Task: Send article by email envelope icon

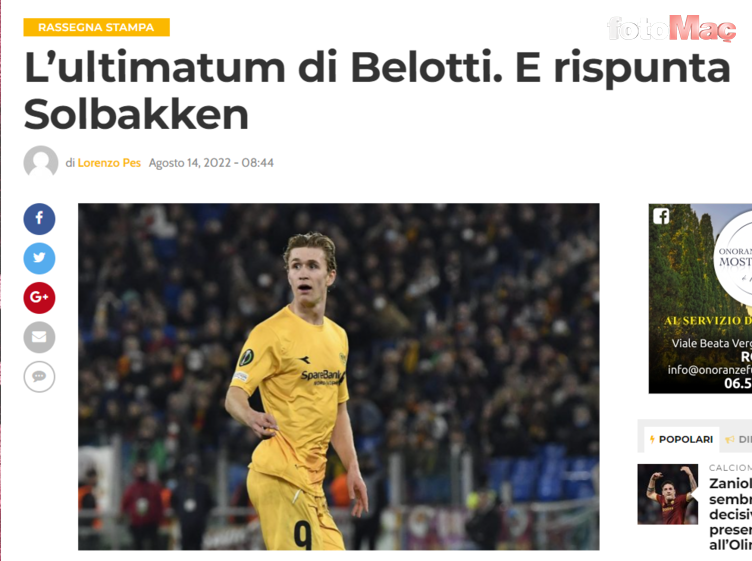Action: [x=39, y=337]
